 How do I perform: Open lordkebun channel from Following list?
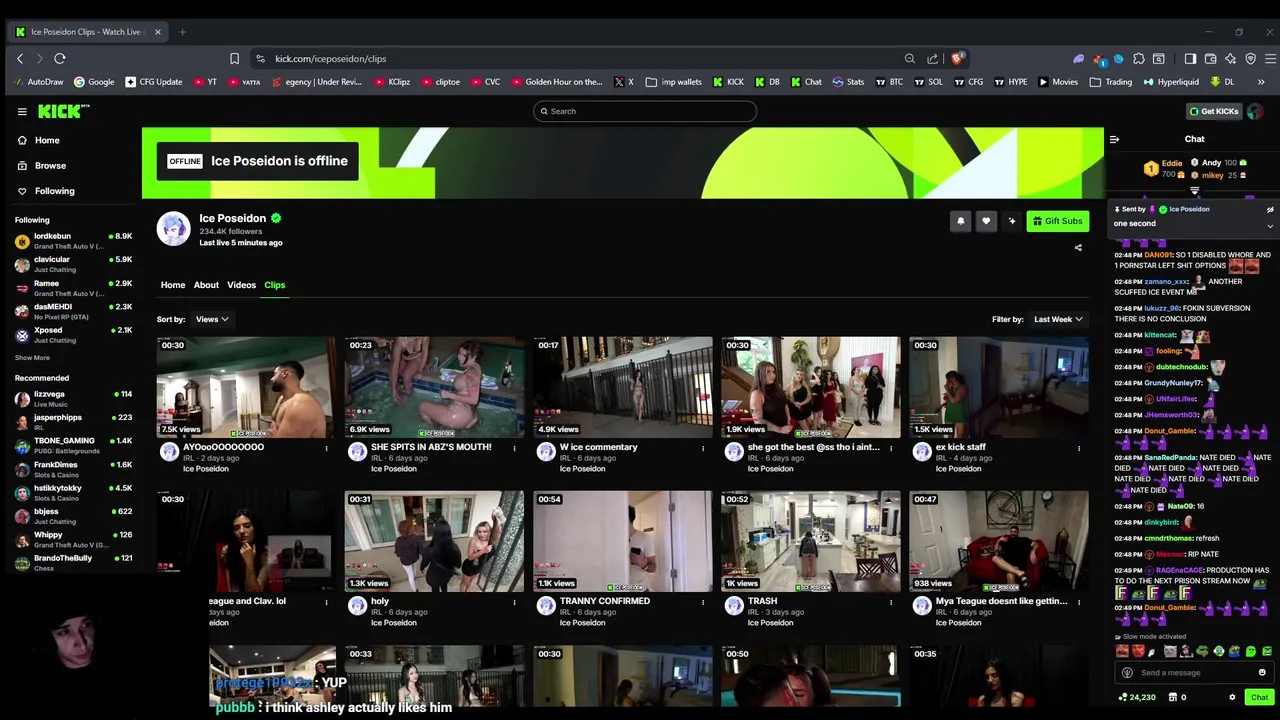(73, 241)
